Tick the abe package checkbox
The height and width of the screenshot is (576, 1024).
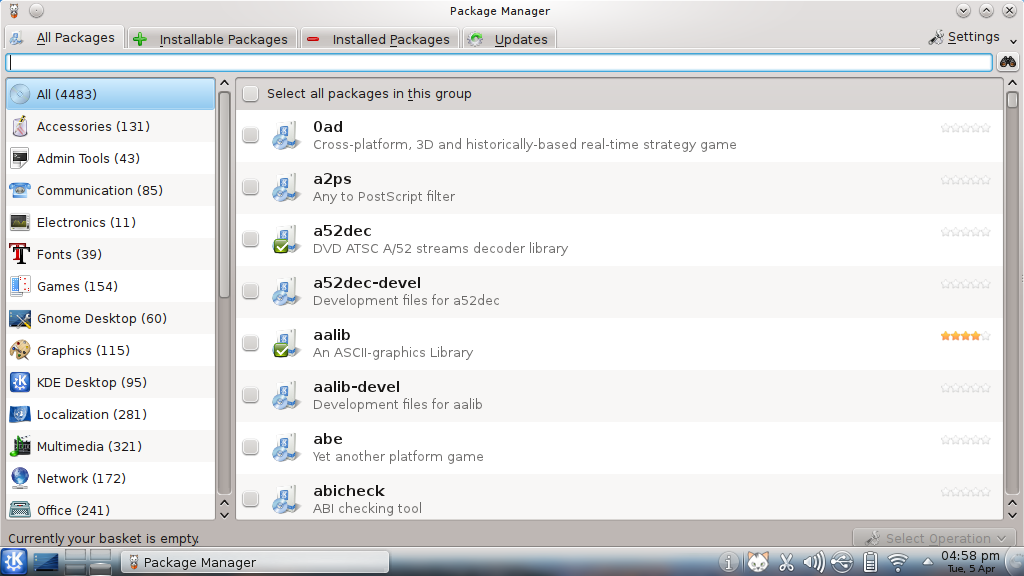pos(251,447)
